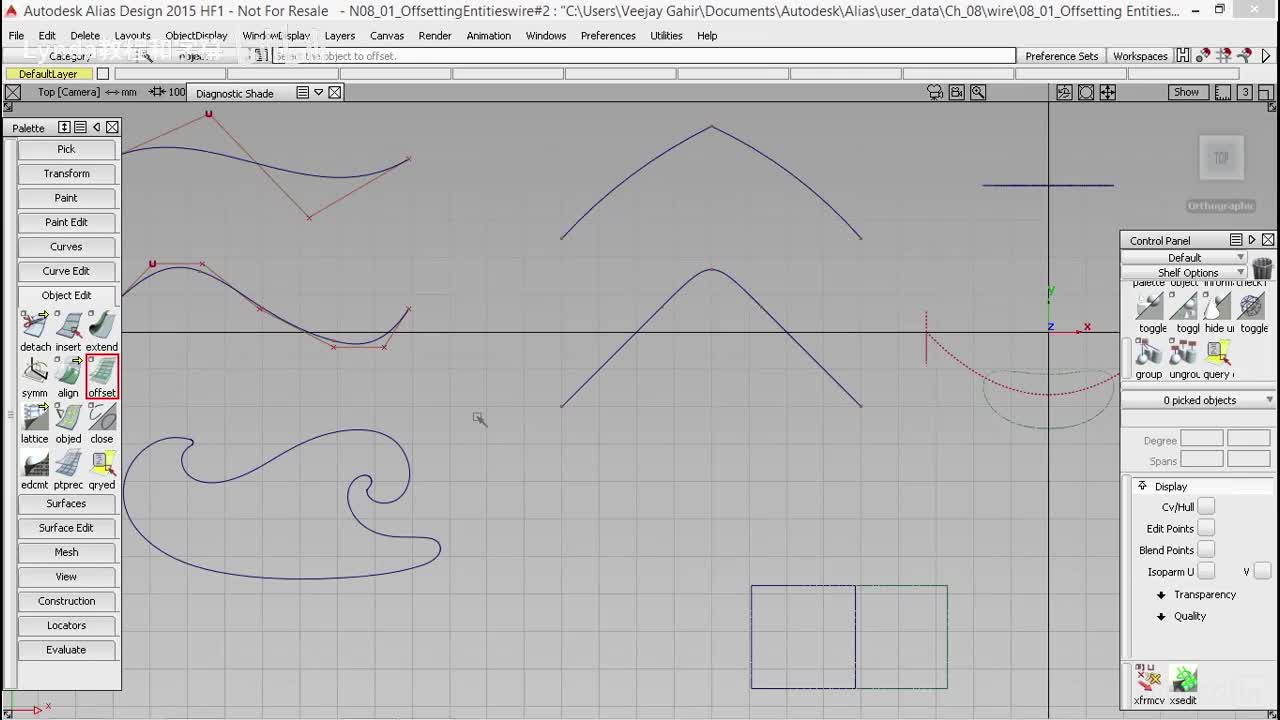Click the group shelf icon

[1149, 353]
